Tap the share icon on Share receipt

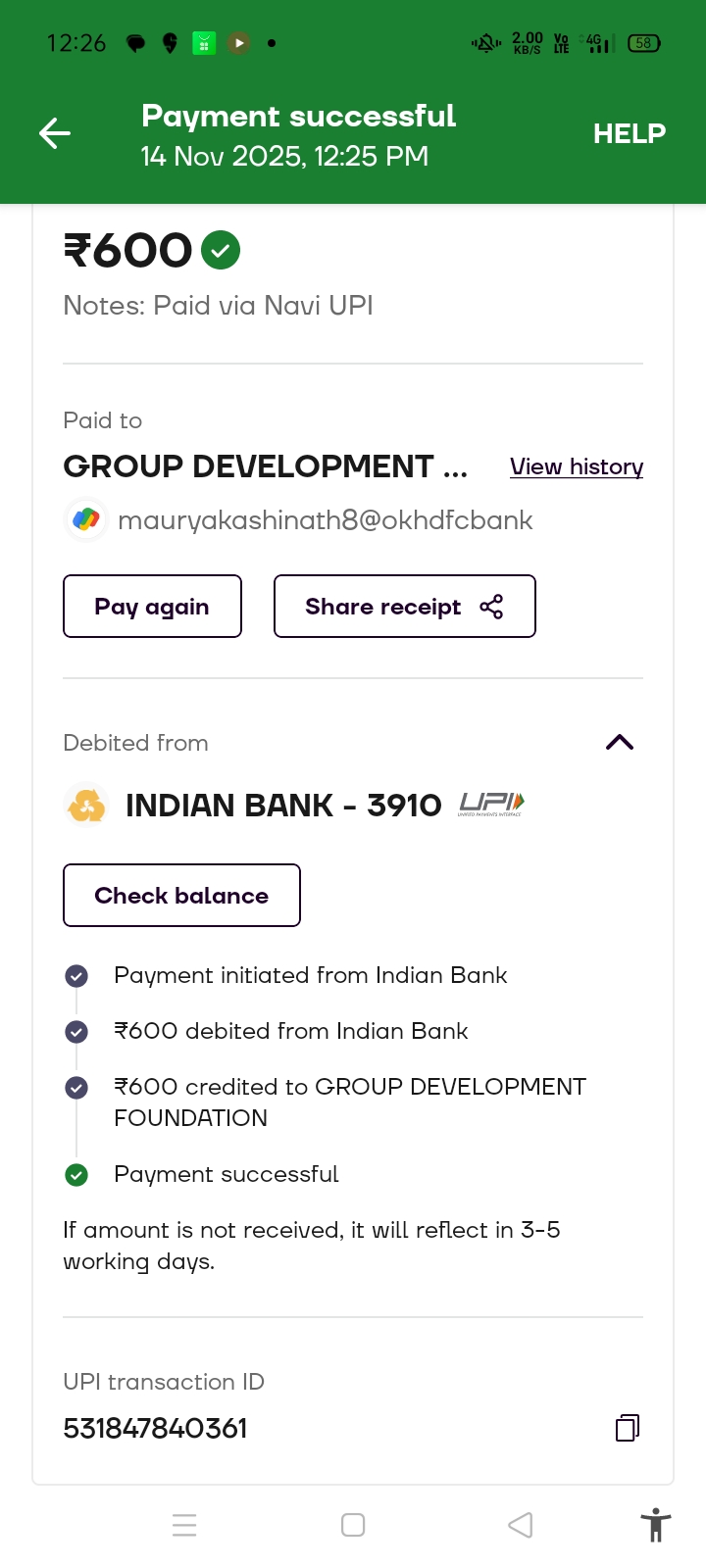491,607
